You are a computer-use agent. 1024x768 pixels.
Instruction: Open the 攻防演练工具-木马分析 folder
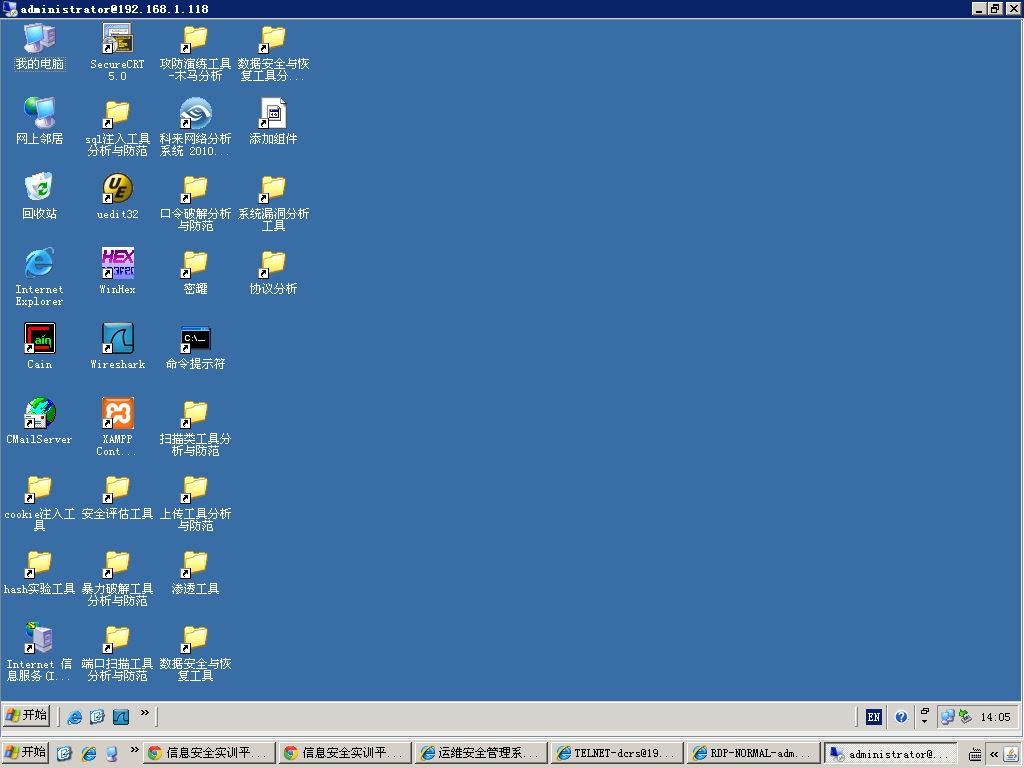pos(195,52)
